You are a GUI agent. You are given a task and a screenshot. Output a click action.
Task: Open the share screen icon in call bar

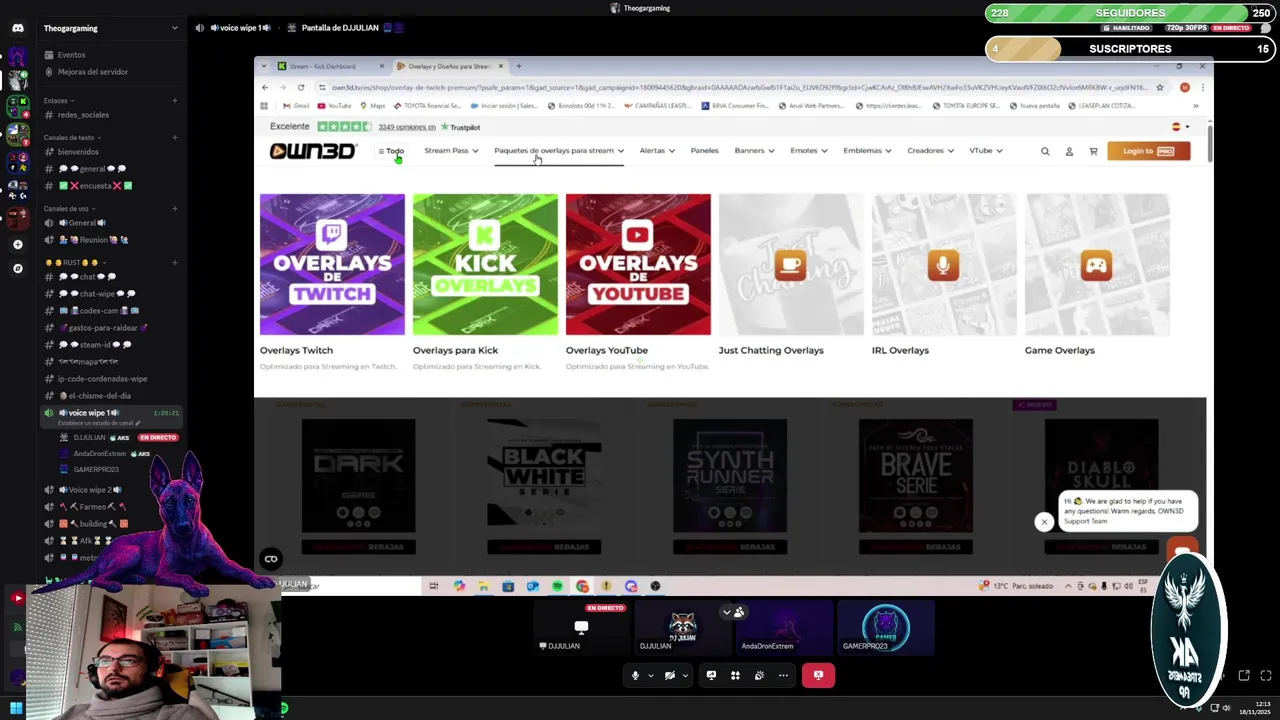pos(711,675)
